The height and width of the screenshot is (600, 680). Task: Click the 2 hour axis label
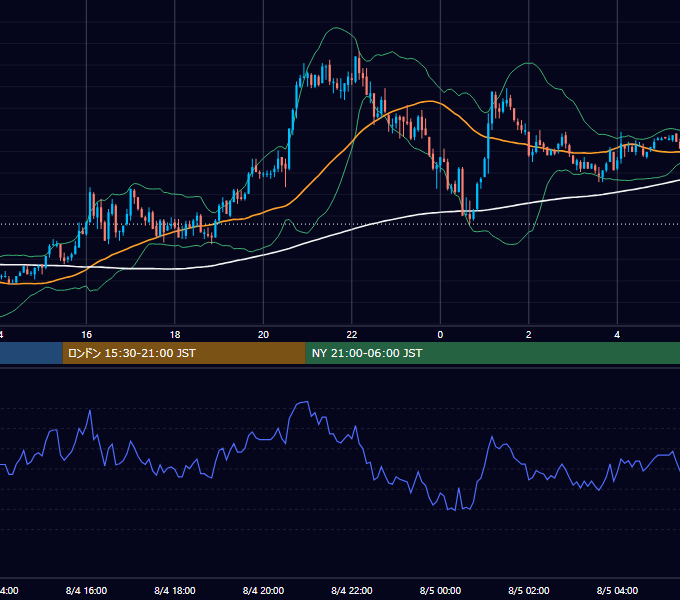pyautogui.click(x=529, y=335)
